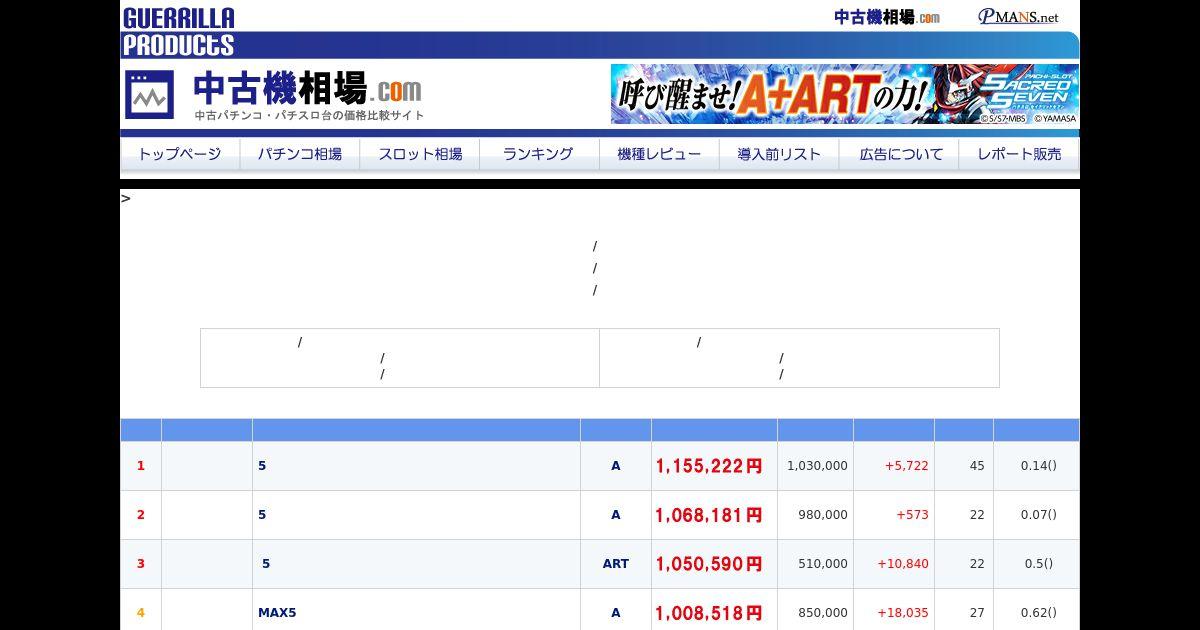
Task: Open 機種レビュー menu item
Action: [x=659, y=154]
